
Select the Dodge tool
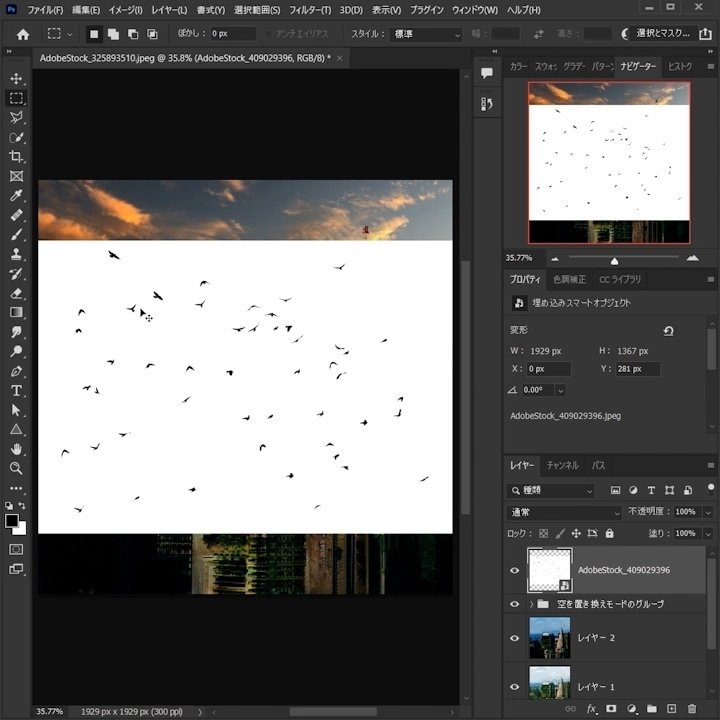pos(17,352)
